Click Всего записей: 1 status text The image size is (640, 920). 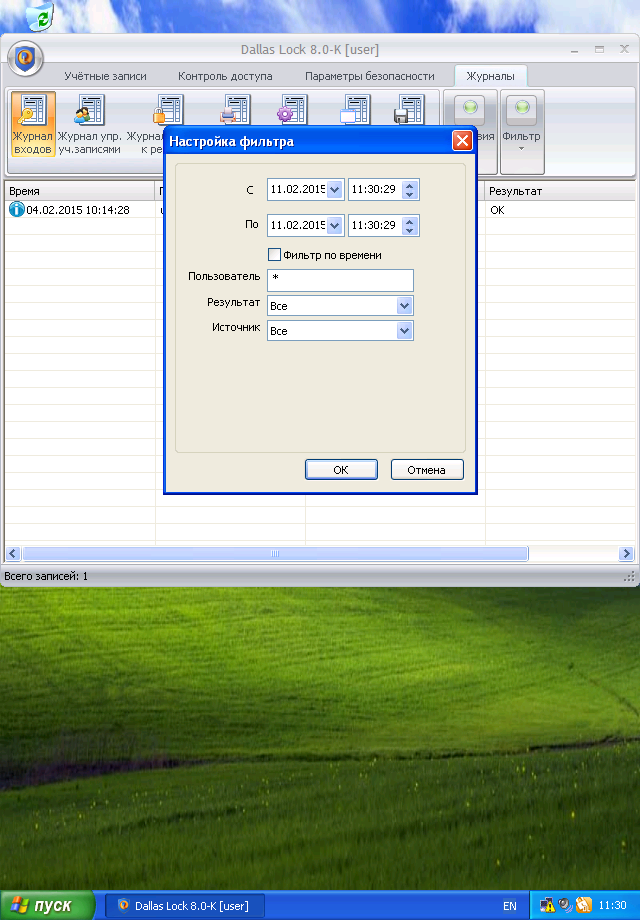click(x=46, y=576)
